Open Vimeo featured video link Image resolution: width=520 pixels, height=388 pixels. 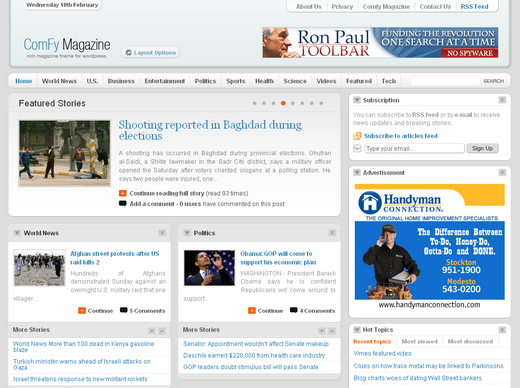382,353
